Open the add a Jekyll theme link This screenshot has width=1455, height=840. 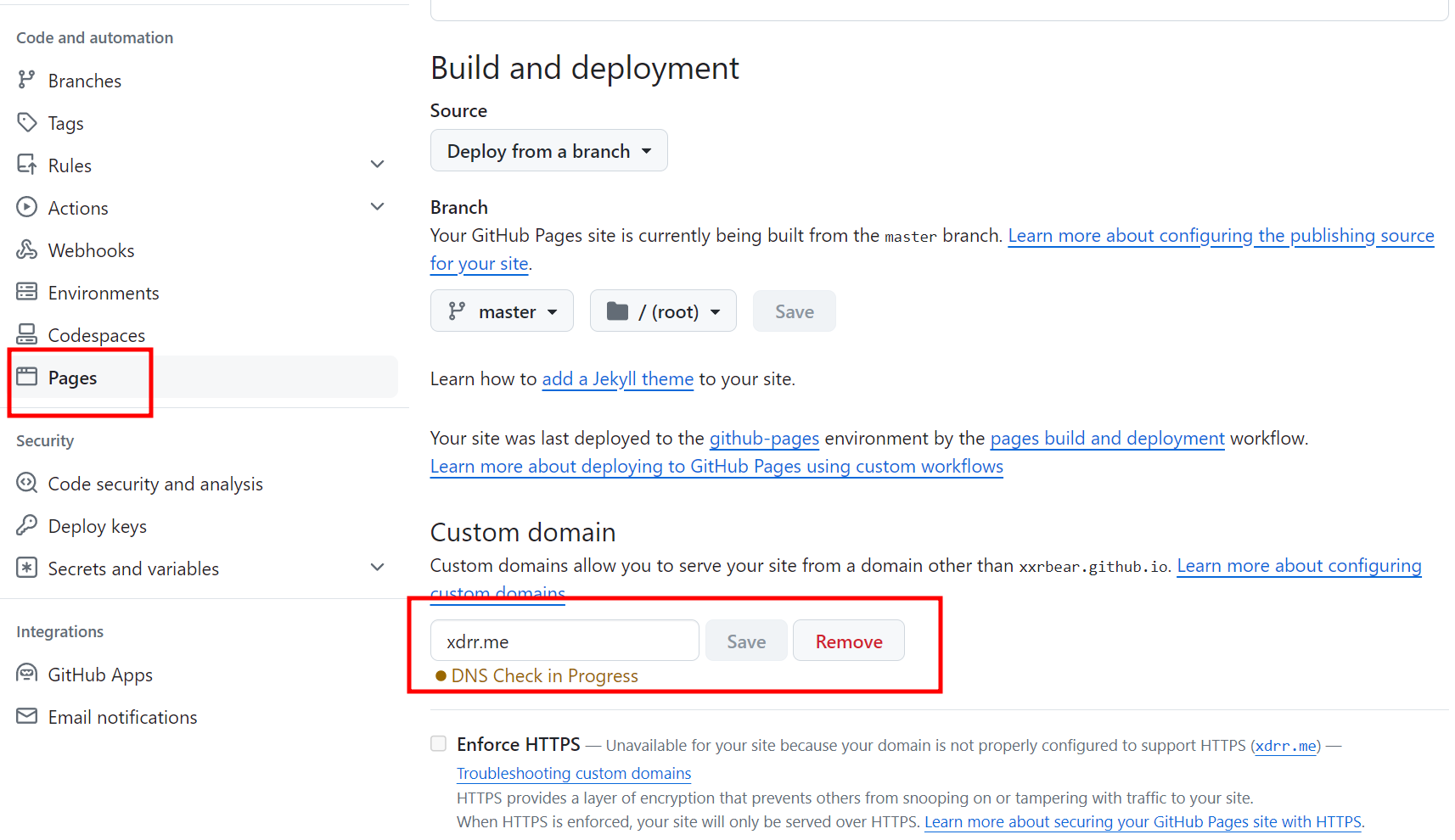tap(617, 379)
